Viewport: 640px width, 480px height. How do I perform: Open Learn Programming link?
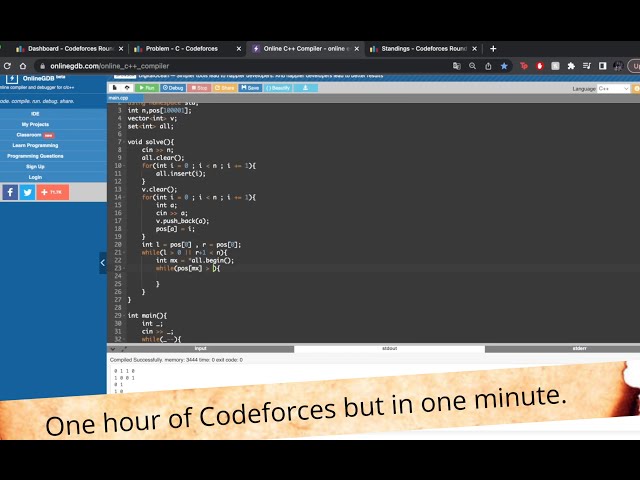36,146
